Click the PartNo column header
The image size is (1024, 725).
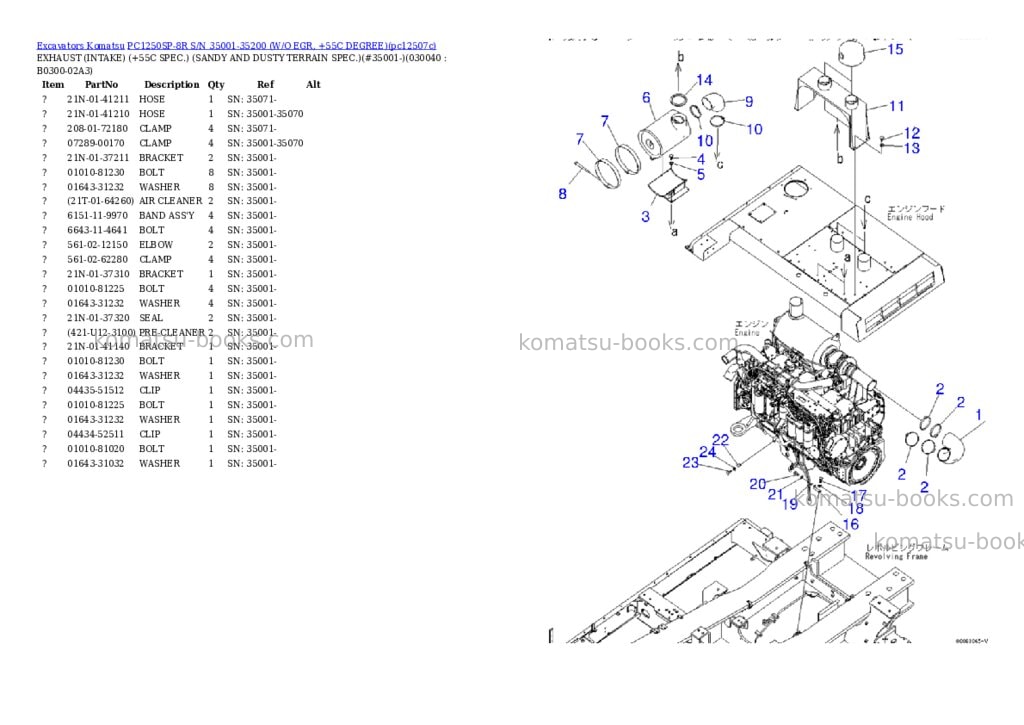coord(101,85)
